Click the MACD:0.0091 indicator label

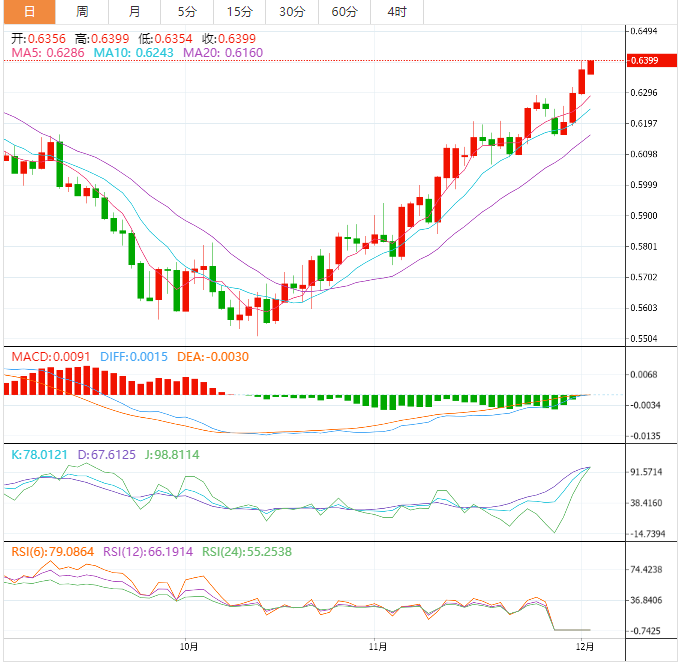click(51, 357)
